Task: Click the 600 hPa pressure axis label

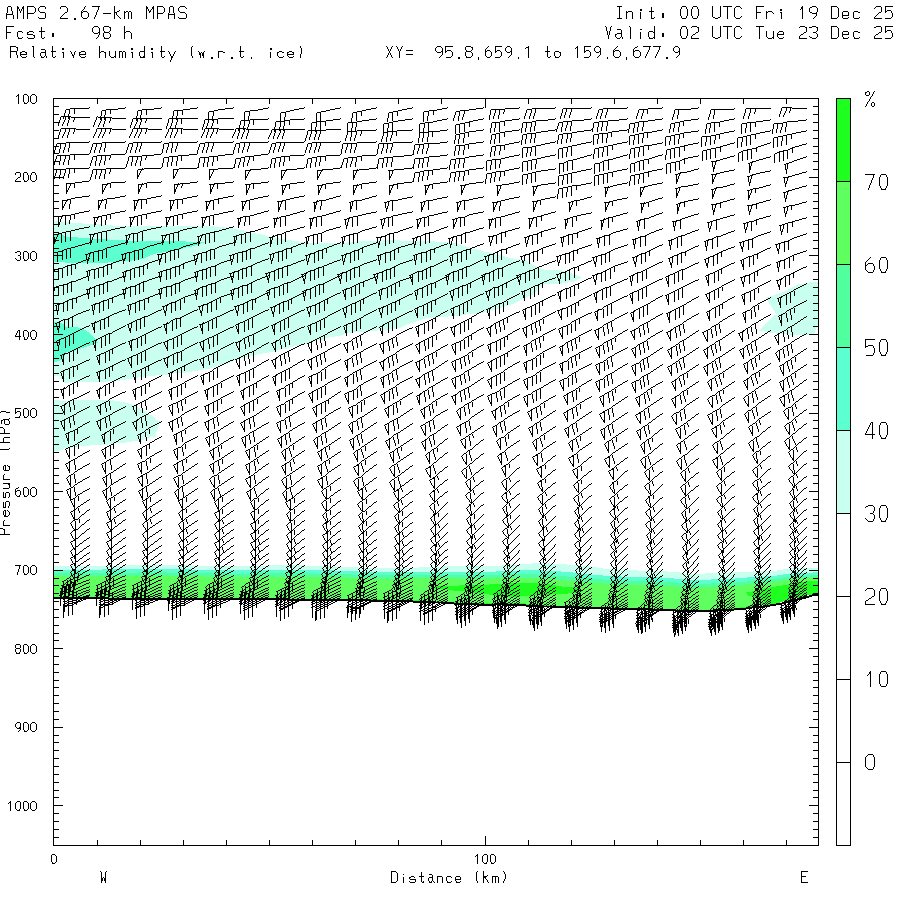Action: tap(26, 492)
